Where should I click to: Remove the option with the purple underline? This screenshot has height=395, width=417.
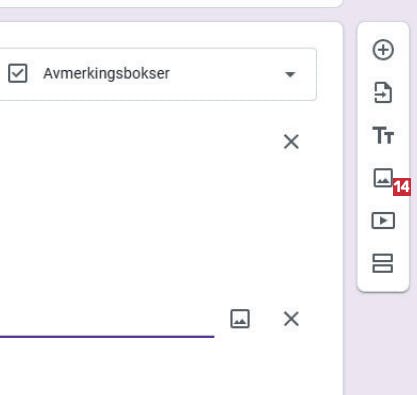(291, 319)
